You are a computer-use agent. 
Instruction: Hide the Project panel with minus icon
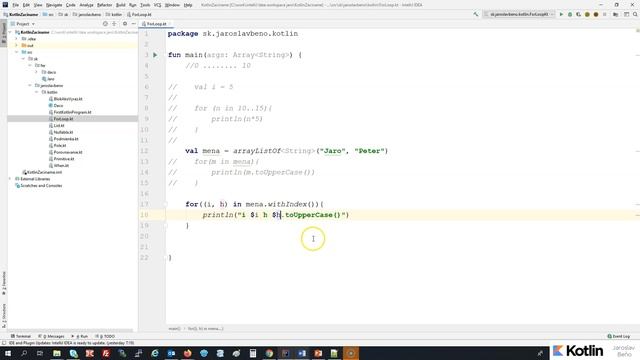[133, 24]
